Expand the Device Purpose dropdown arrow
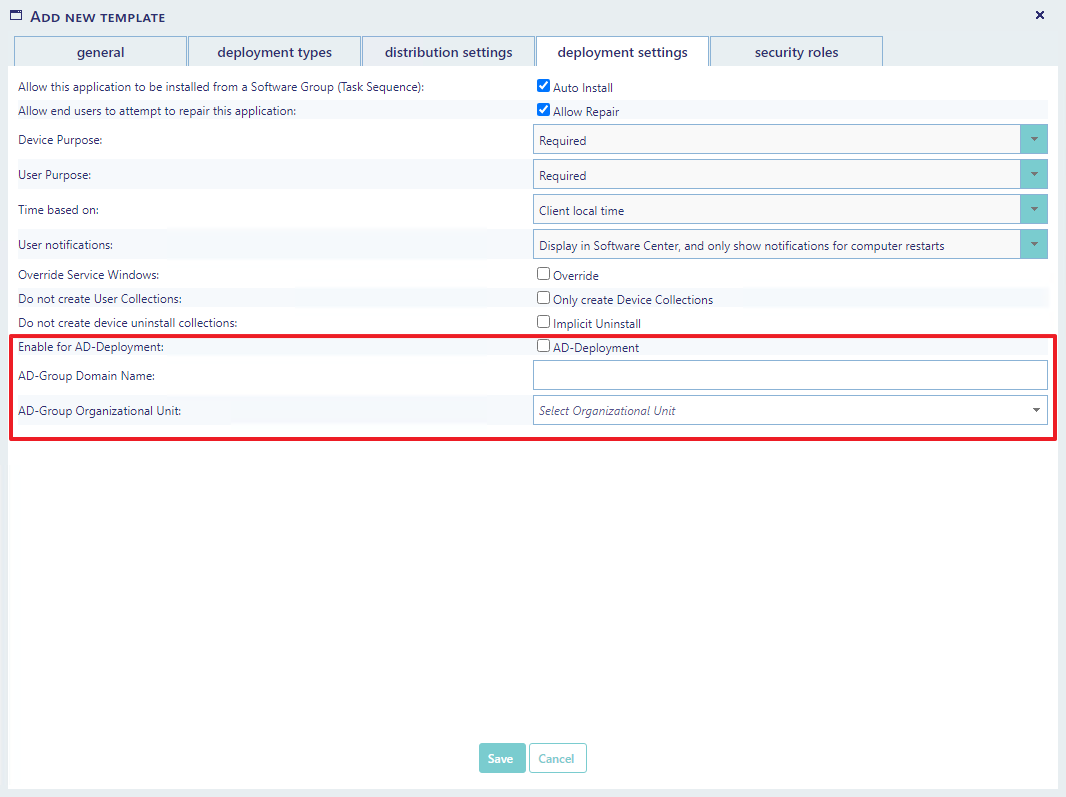 [x=1033, y=140]
